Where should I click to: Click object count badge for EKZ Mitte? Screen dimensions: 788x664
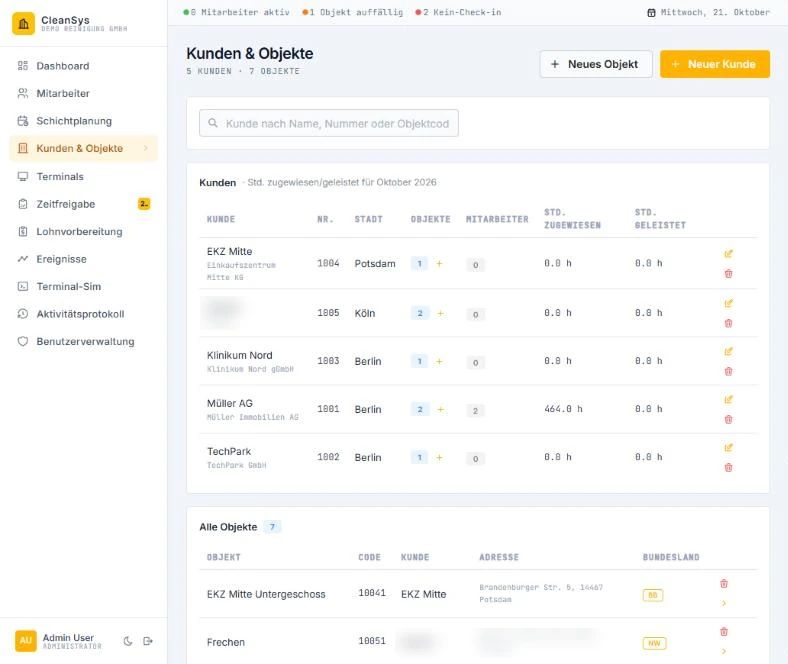click(x=419, y=263)
